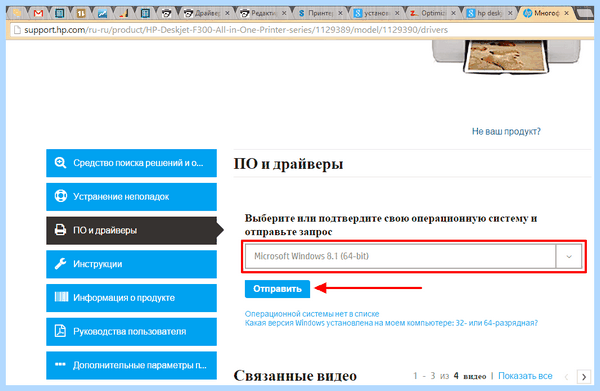Click barcode icon beside 'Информация о продукте'
The width and height of the screenshot is (600, 391).
[61, 297]
